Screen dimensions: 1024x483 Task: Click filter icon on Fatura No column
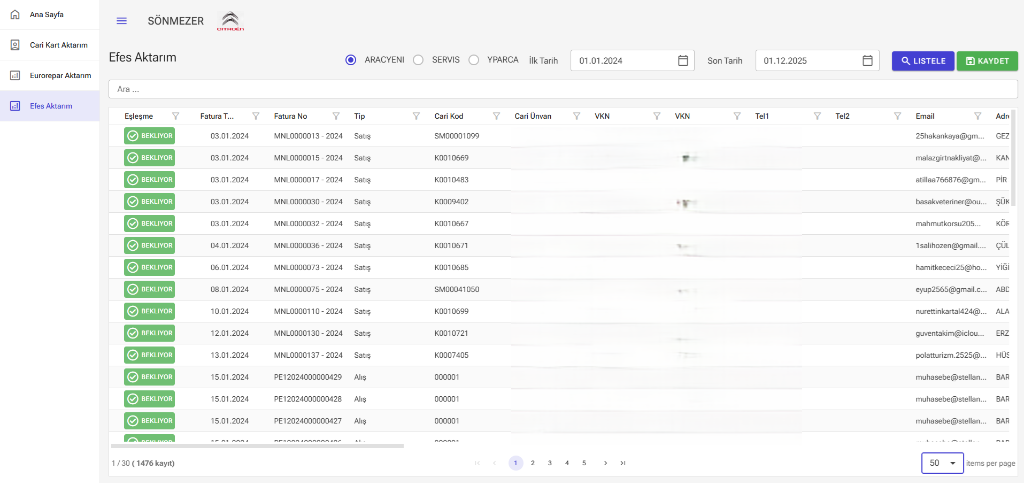336,116
